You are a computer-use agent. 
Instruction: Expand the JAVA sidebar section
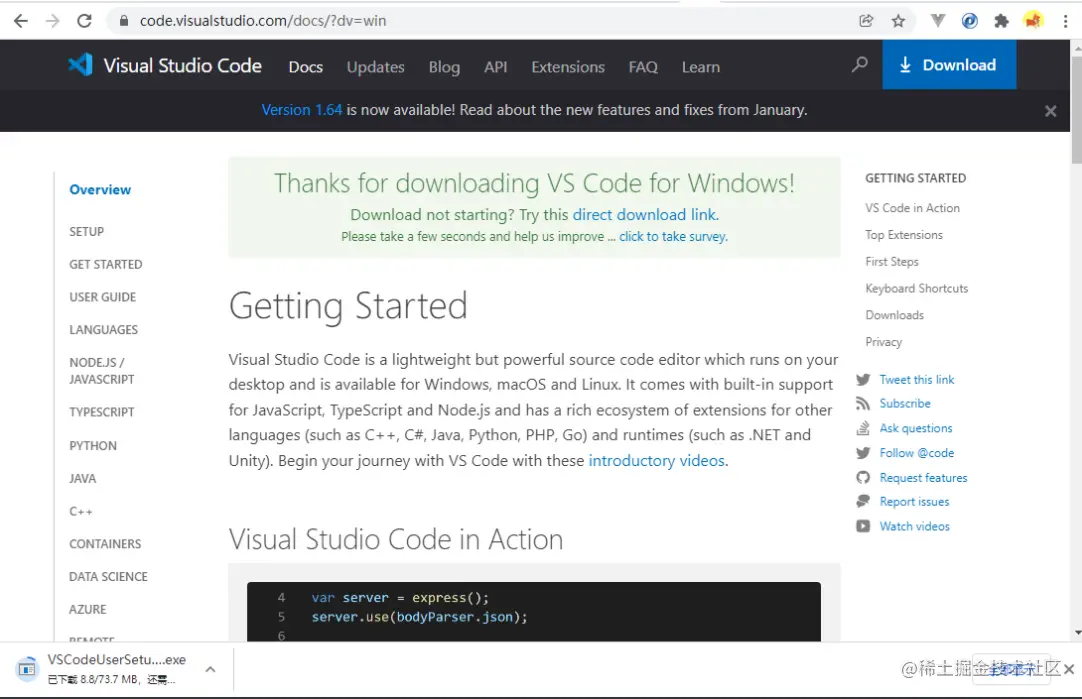click(x=82, y=478)
